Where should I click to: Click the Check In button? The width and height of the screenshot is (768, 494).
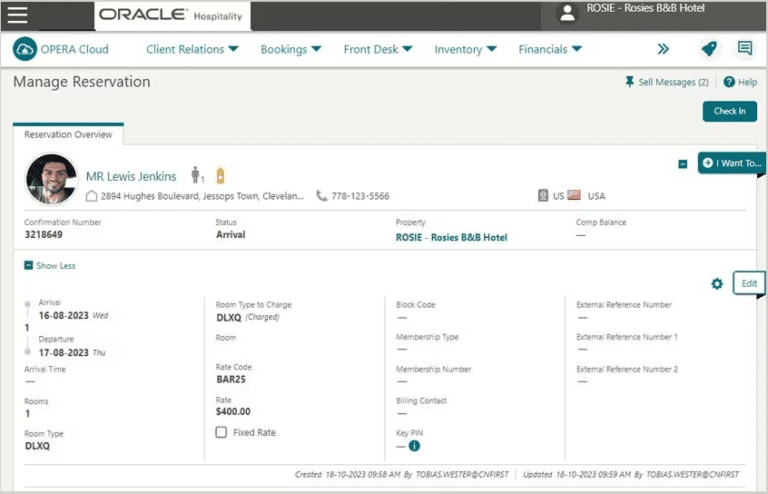pyautogui.click(x=729, y=111)
